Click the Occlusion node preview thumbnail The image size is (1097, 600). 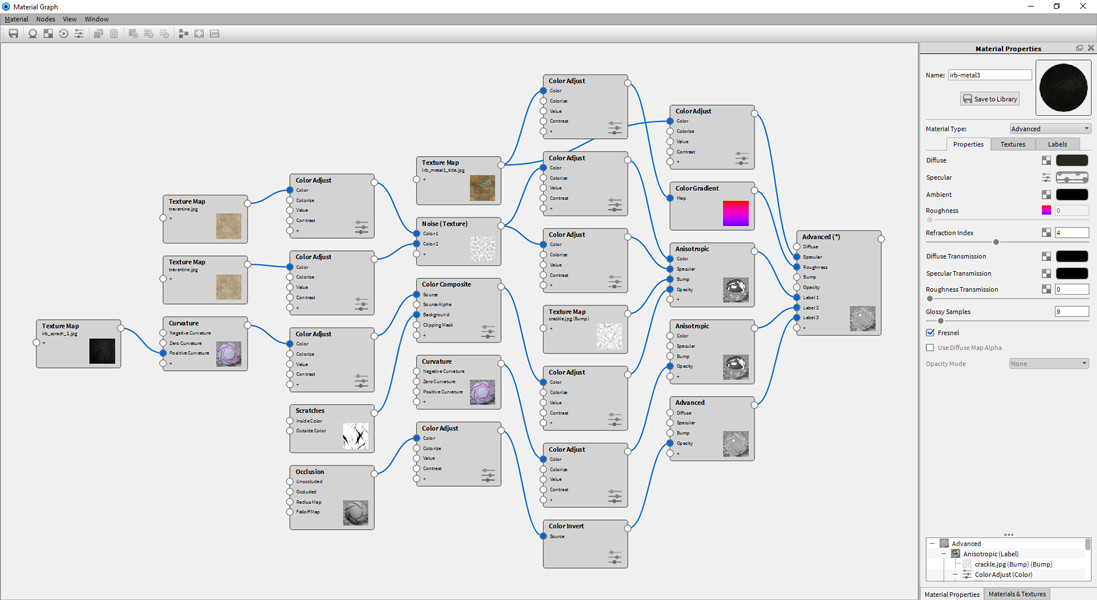(x=355, y=513)
